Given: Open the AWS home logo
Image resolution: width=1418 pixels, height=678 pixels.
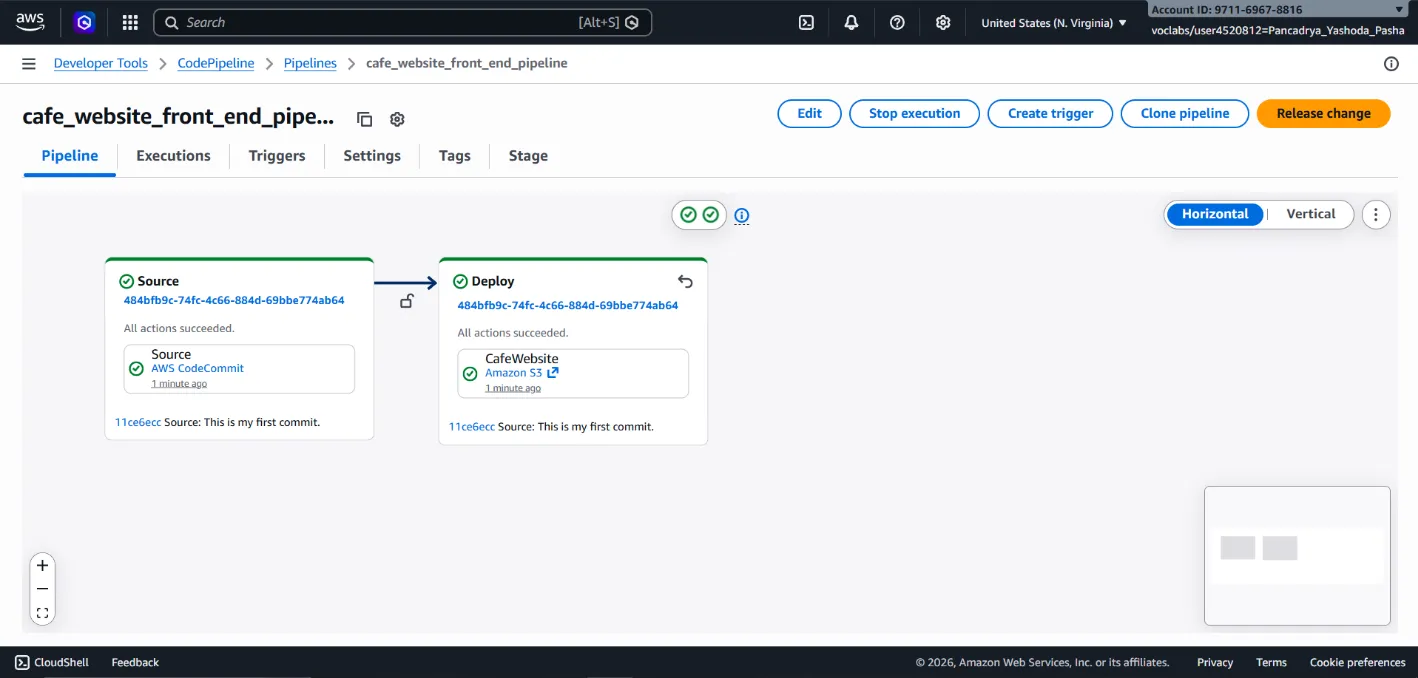Looking at the screenshot, I should [30, 21].
